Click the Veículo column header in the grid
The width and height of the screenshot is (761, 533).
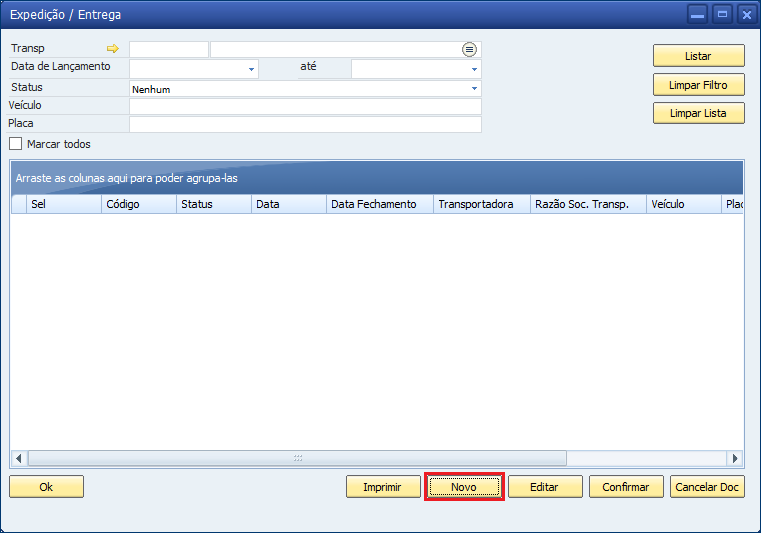(684, 204)
